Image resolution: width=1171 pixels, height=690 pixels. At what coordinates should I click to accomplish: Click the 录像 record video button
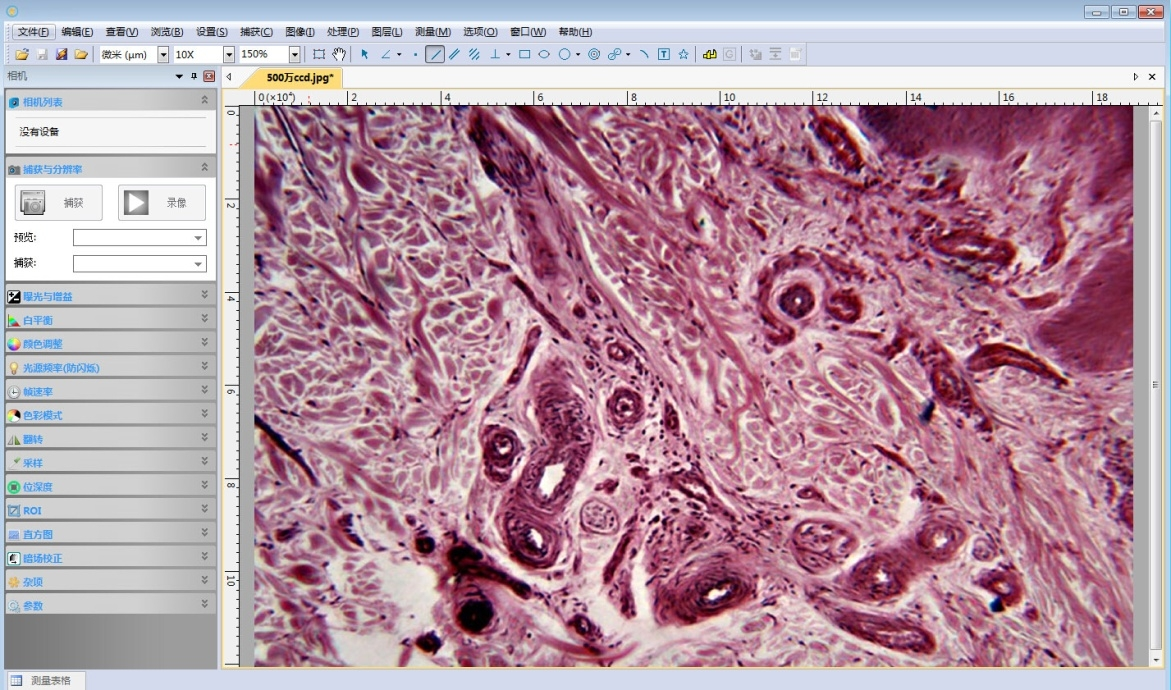(161, 203)
